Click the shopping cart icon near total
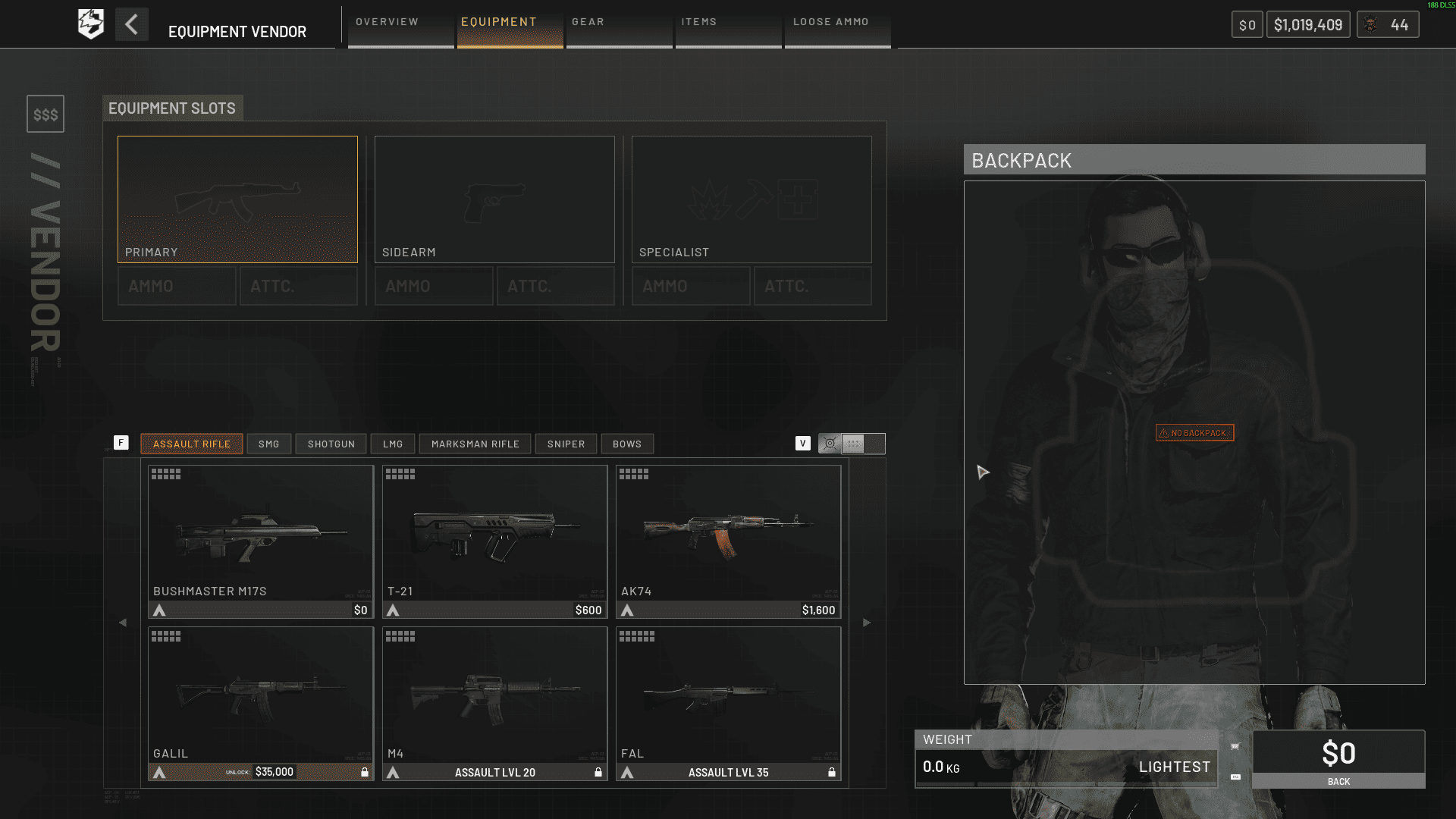1456x819 pixels. [1235, 746]
